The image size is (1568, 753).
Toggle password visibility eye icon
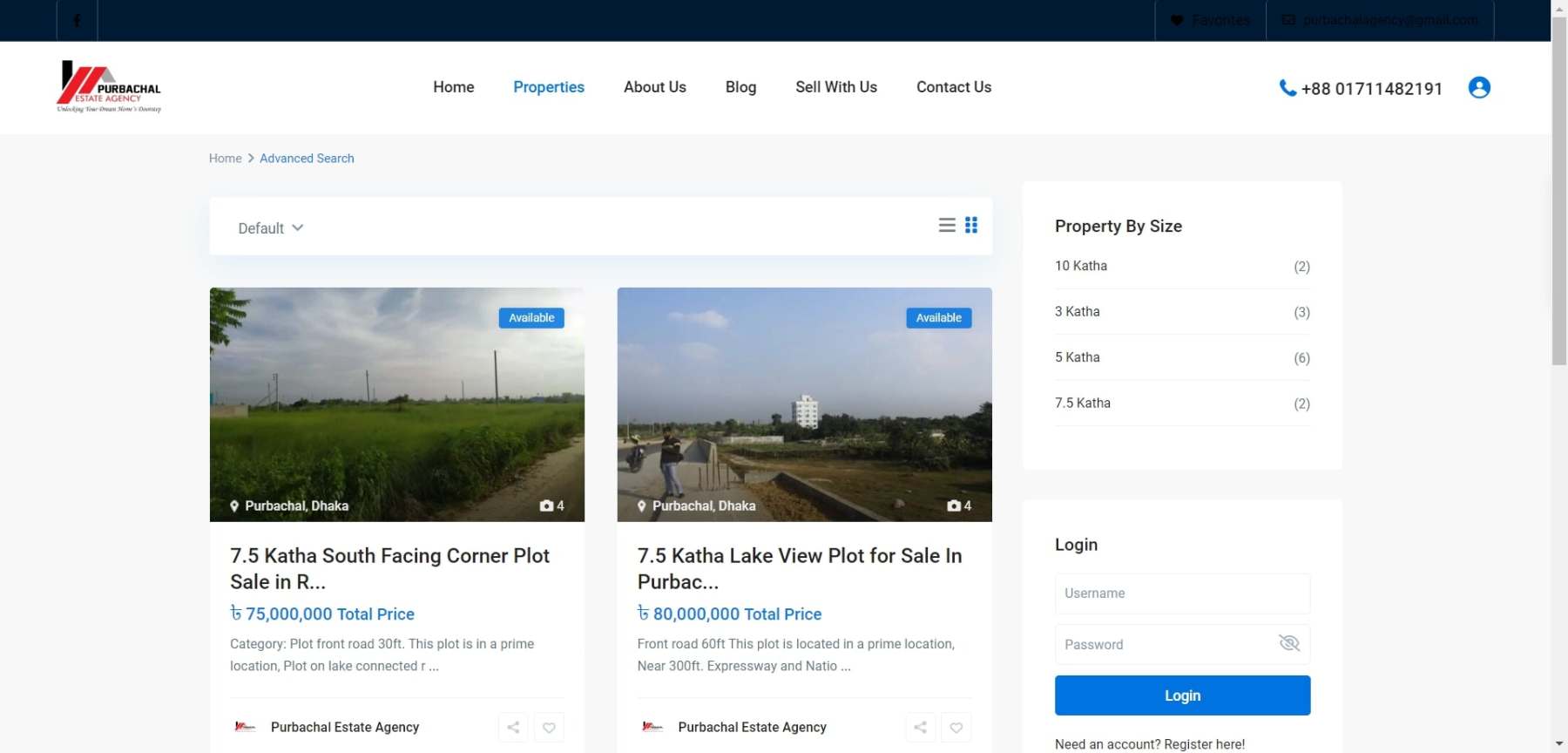click(1288, 643)
